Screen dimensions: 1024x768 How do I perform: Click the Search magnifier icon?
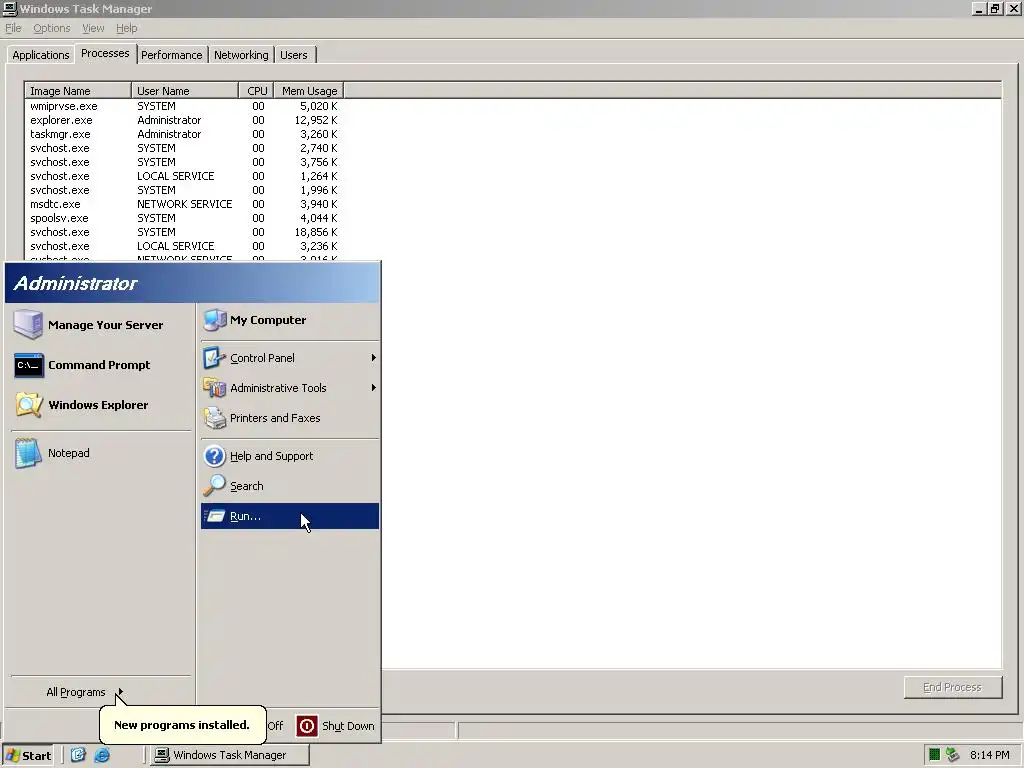[x=214, y=486]
